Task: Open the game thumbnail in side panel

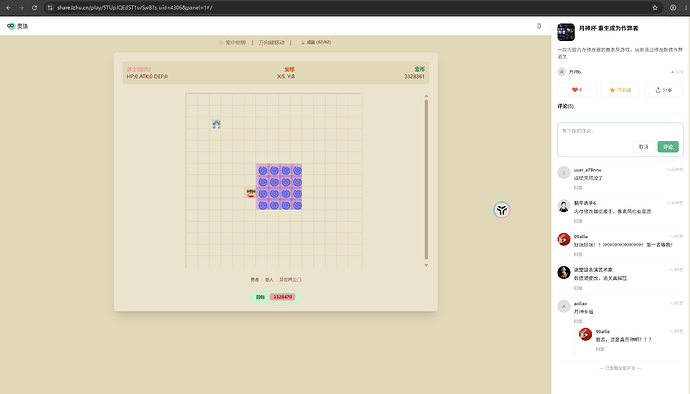Action: click(566, 32)
